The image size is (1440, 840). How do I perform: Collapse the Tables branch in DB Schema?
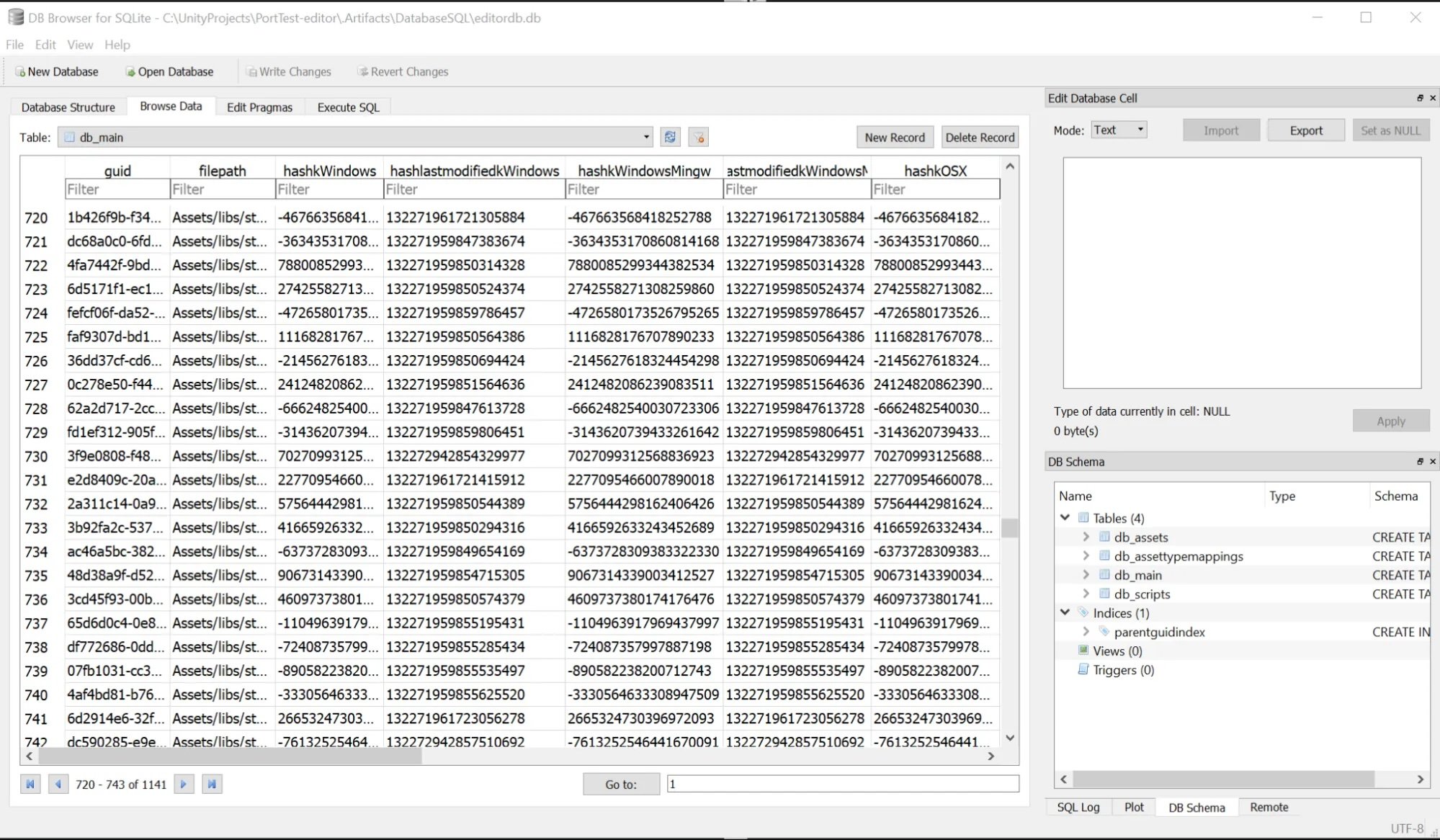click(x=1065, y=517)
